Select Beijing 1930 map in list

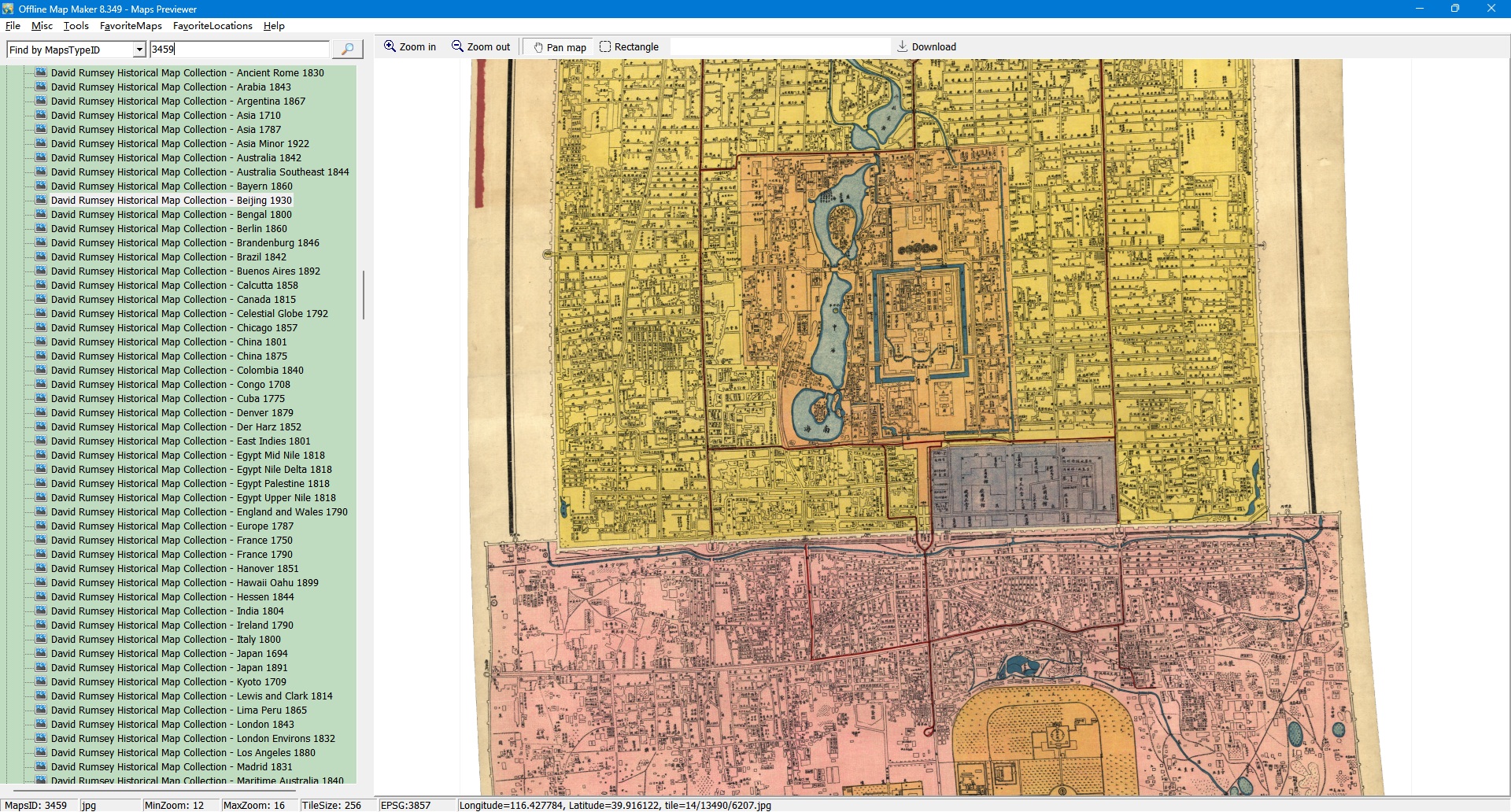point(171,201)
